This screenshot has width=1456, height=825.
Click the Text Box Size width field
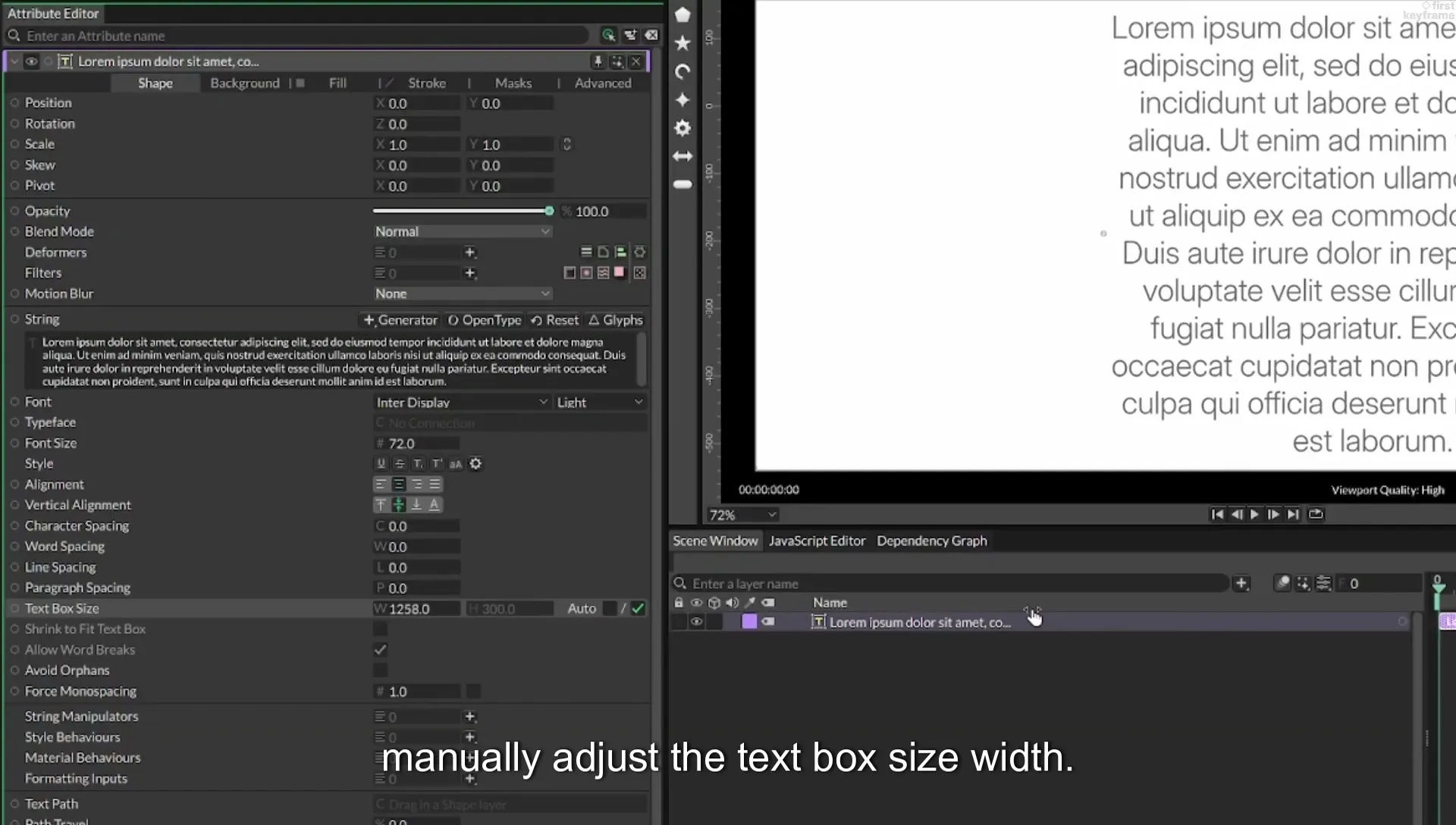point(416,608)
